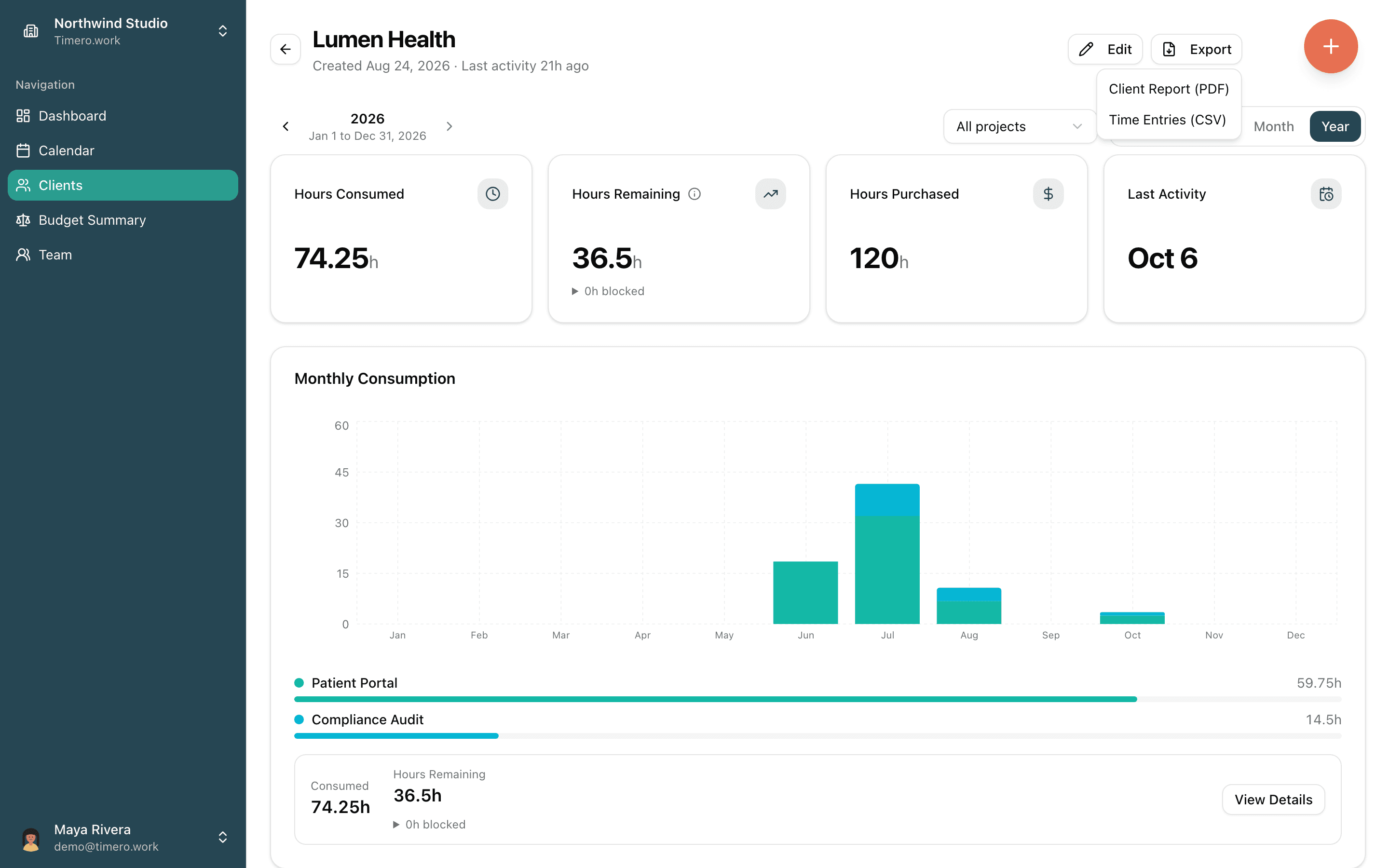Click the clock icon in Hours Consumed card
This screenshot has height=868, width=1389.
tap(492, 194)
